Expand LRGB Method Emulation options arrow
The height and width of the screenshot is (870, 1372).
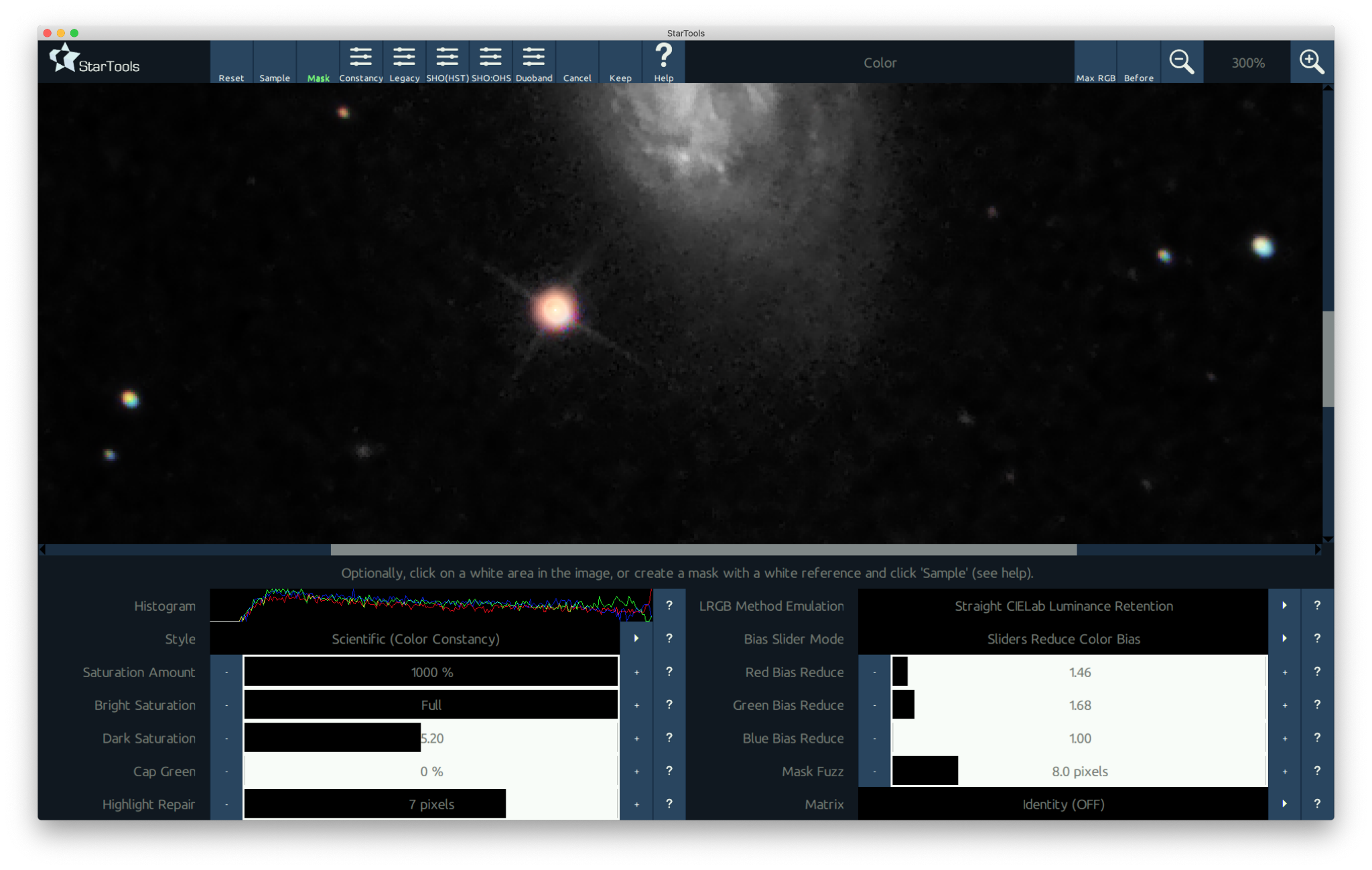point(1284,605)
